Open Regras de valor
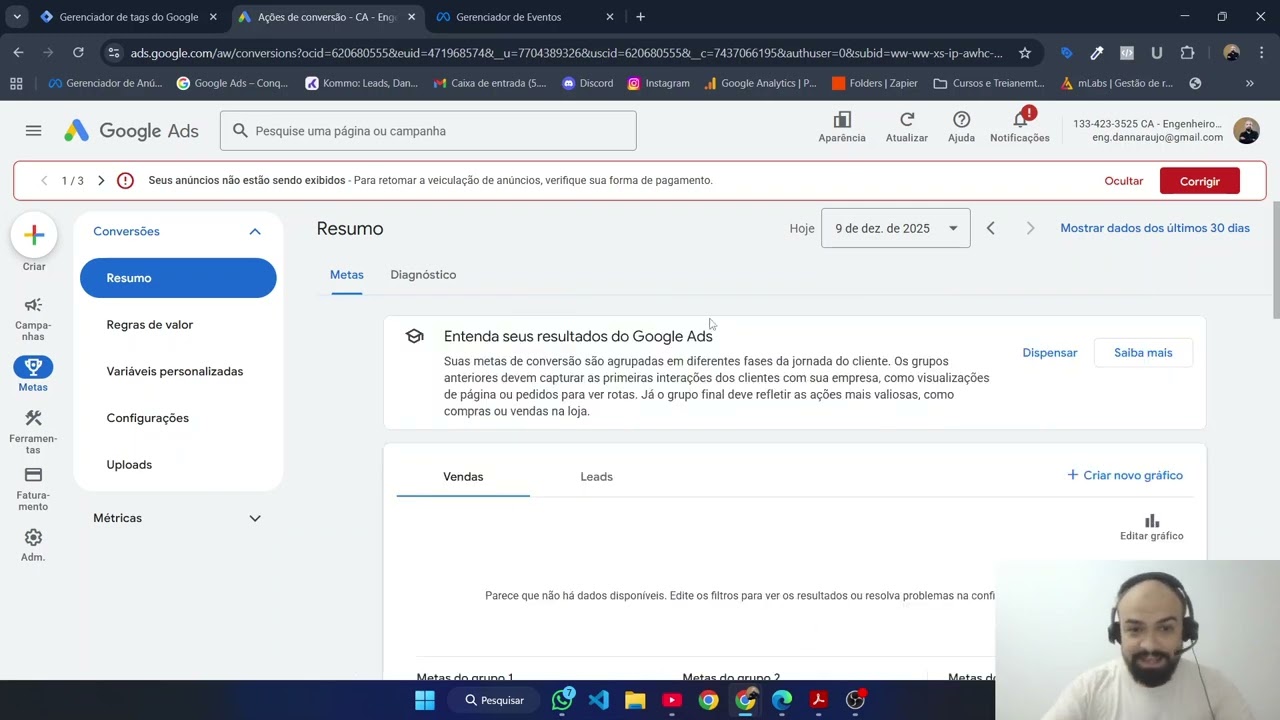This screenshot has height=720, width=1280. coord(150,325)
